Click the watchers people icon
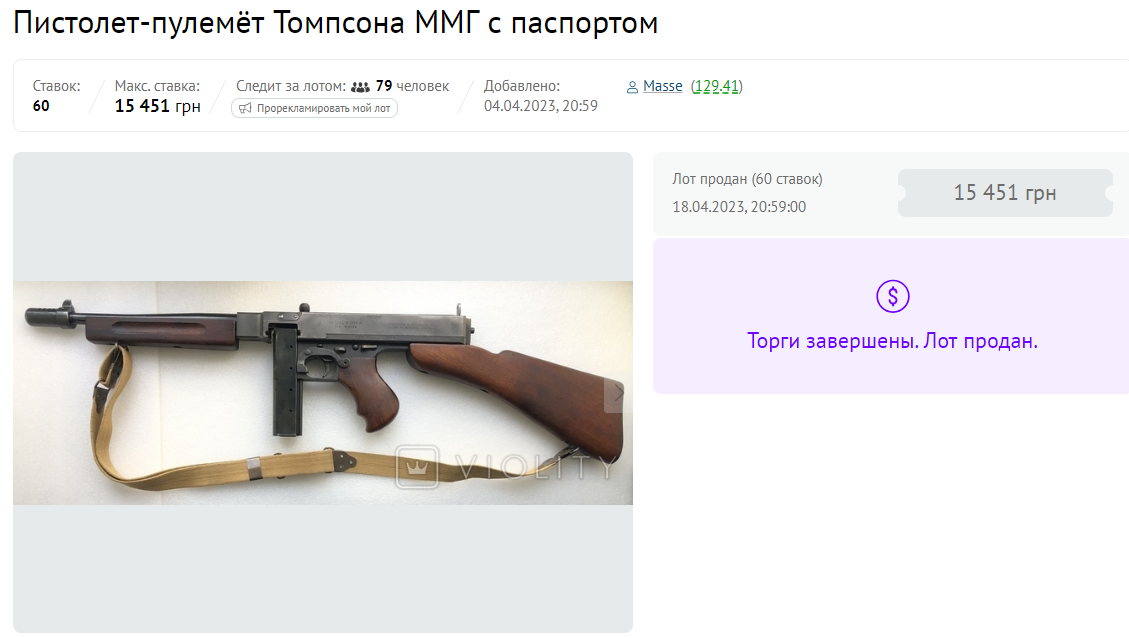Screen dimensions: 1129x638 360,87
